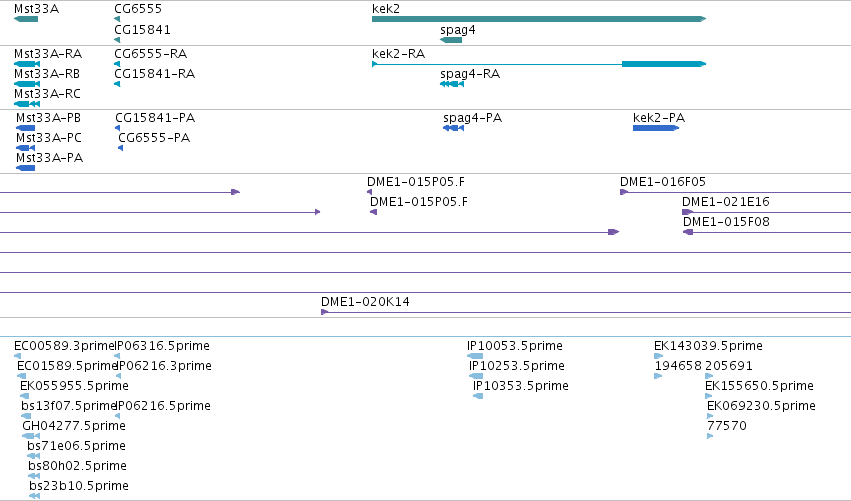This screenshot has height=501, width=851.
Task: Click the Mst33A-PB protein feature
Action: coord(26,128)
